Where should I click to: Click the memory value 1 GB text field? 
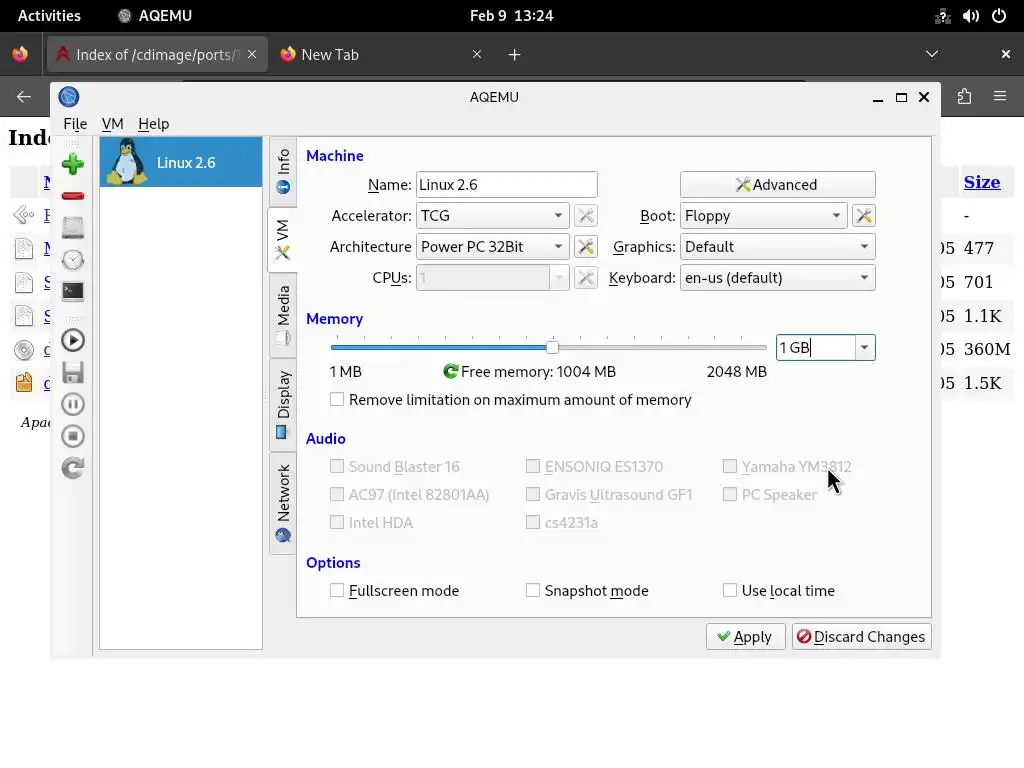tap(816, 347)
